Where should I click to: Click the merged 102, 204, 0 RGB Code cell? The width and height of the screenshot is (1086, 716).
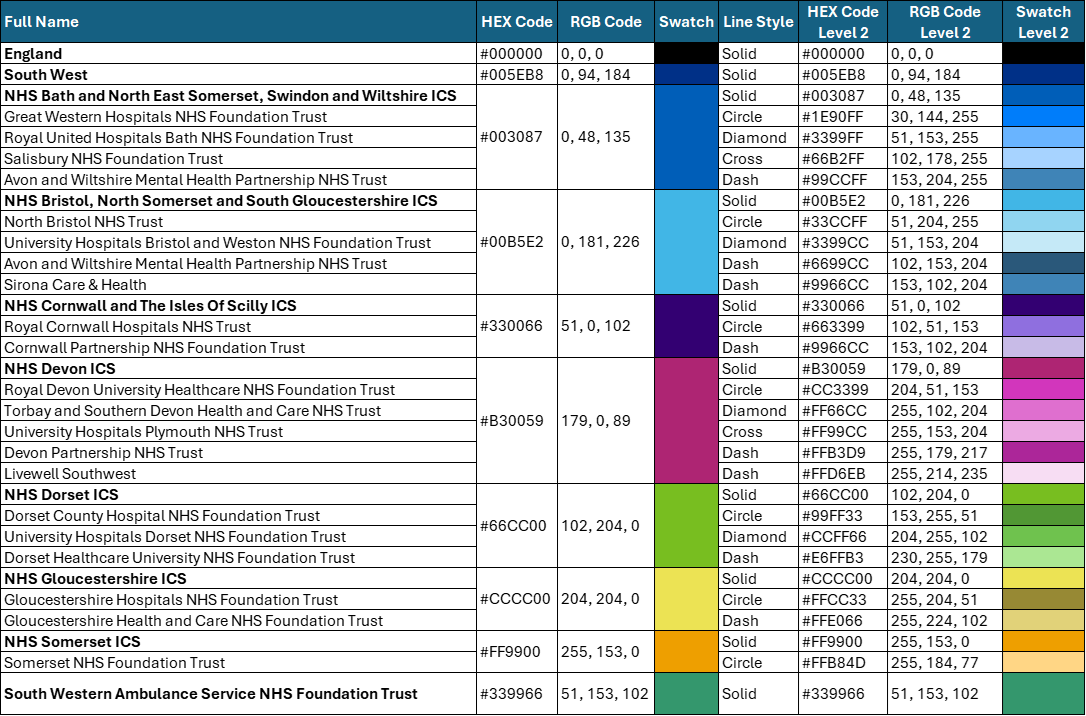[605, 526]
